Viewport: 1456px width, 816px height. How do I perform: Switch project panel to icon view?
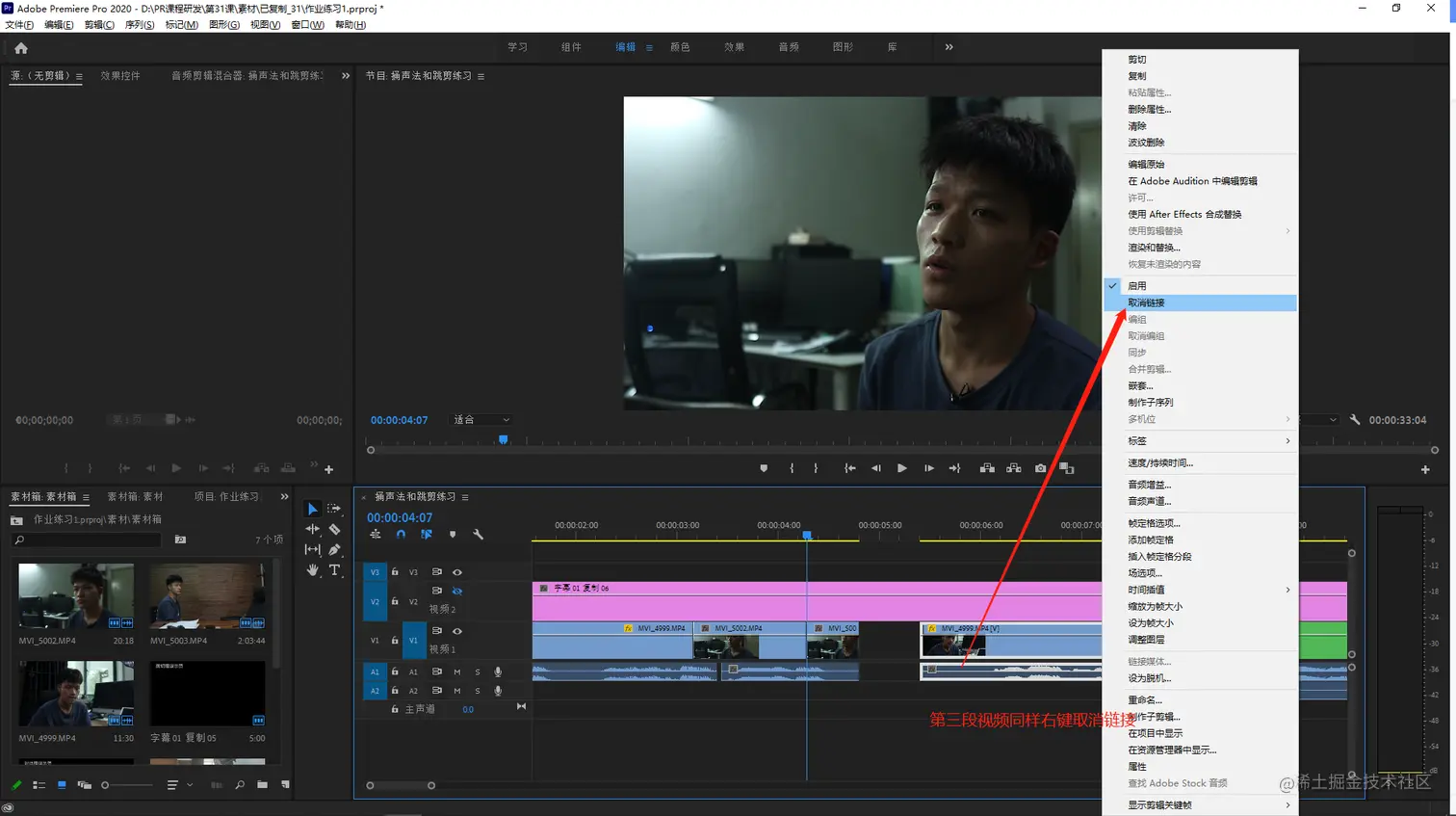tap(62, 785)
